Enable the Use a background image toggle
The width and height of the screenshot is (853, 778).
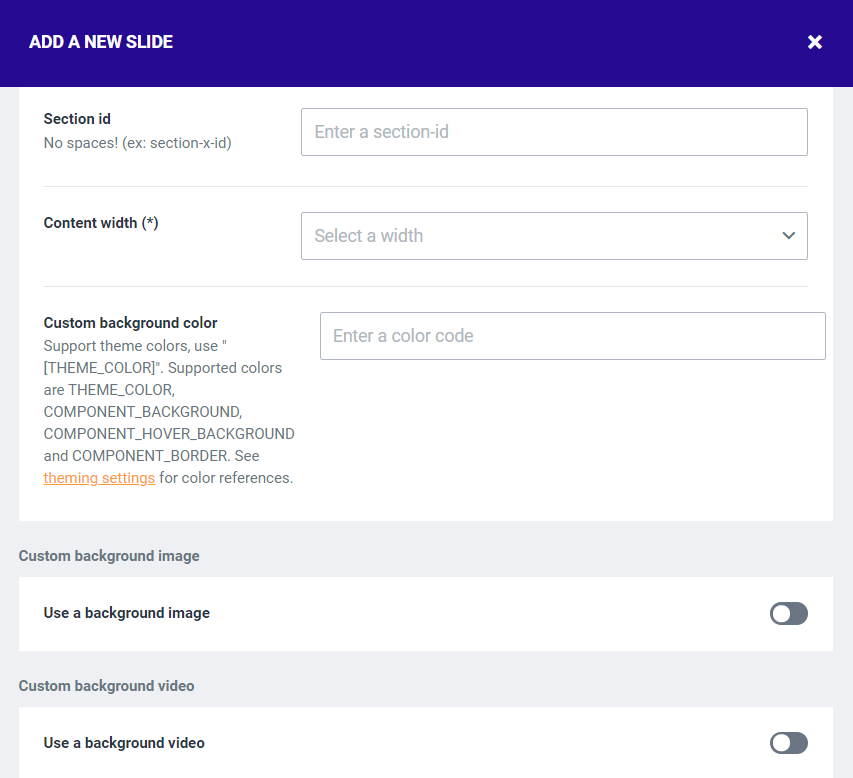[788, 614]
